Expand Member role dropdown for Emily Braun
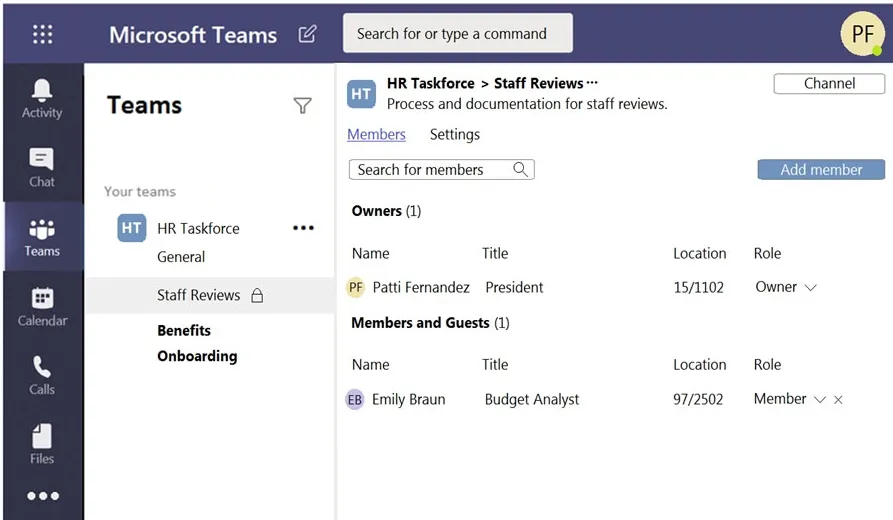This screenshot has height=520, width=893. 820,400
